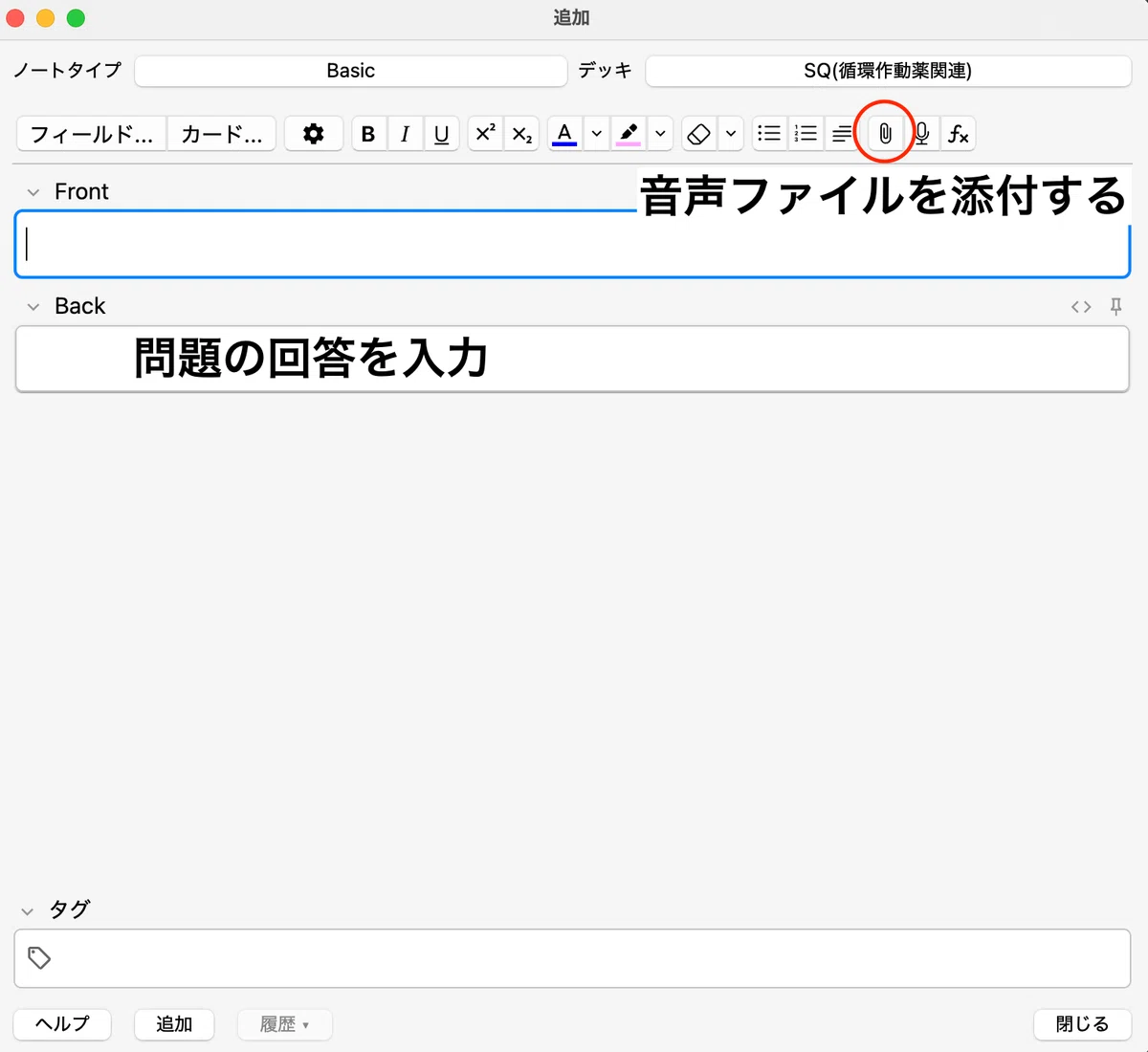This screenshot has width=1148, height=1052.
Task: Open the equations fx menu
Action: pos(958,134)
